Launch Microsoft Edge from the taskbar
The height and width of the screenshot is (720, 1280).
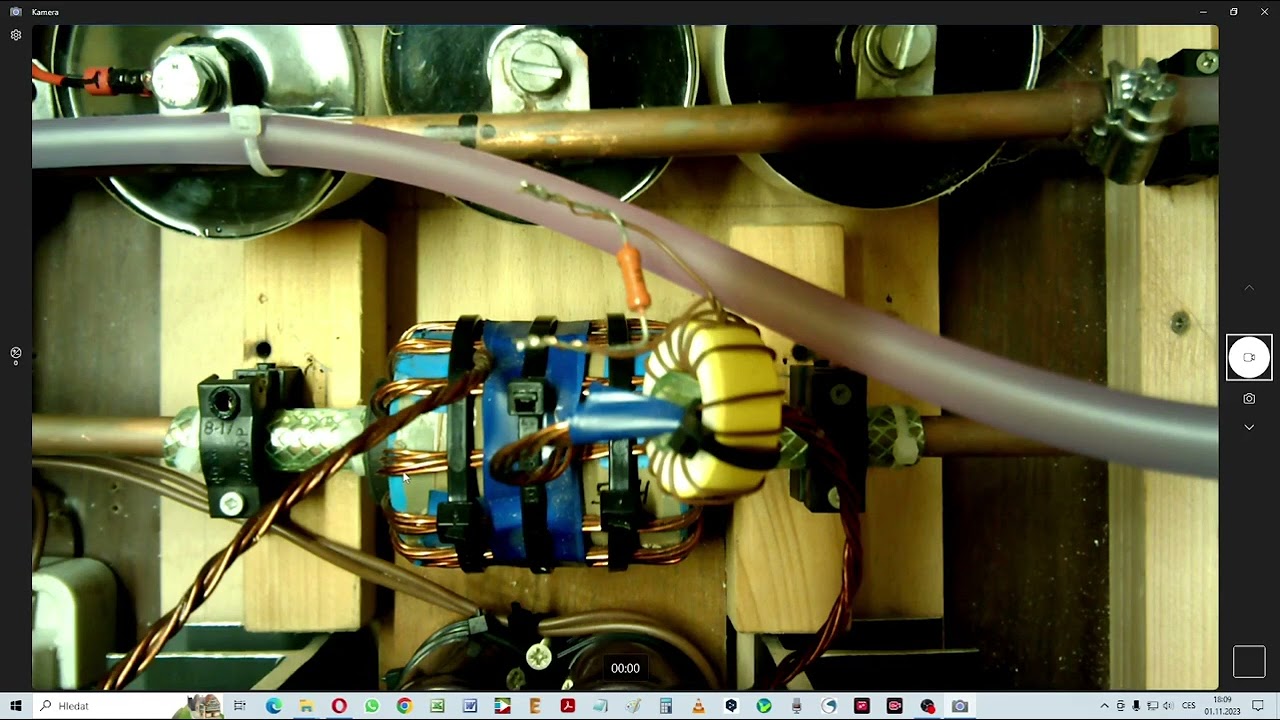(x=273, y=706)
